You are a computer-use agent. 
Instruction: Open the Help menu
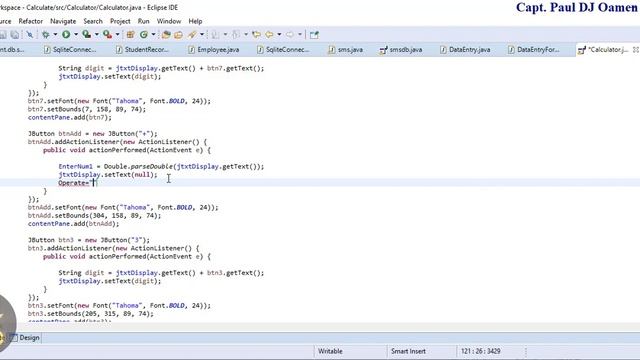coord(195,21)
